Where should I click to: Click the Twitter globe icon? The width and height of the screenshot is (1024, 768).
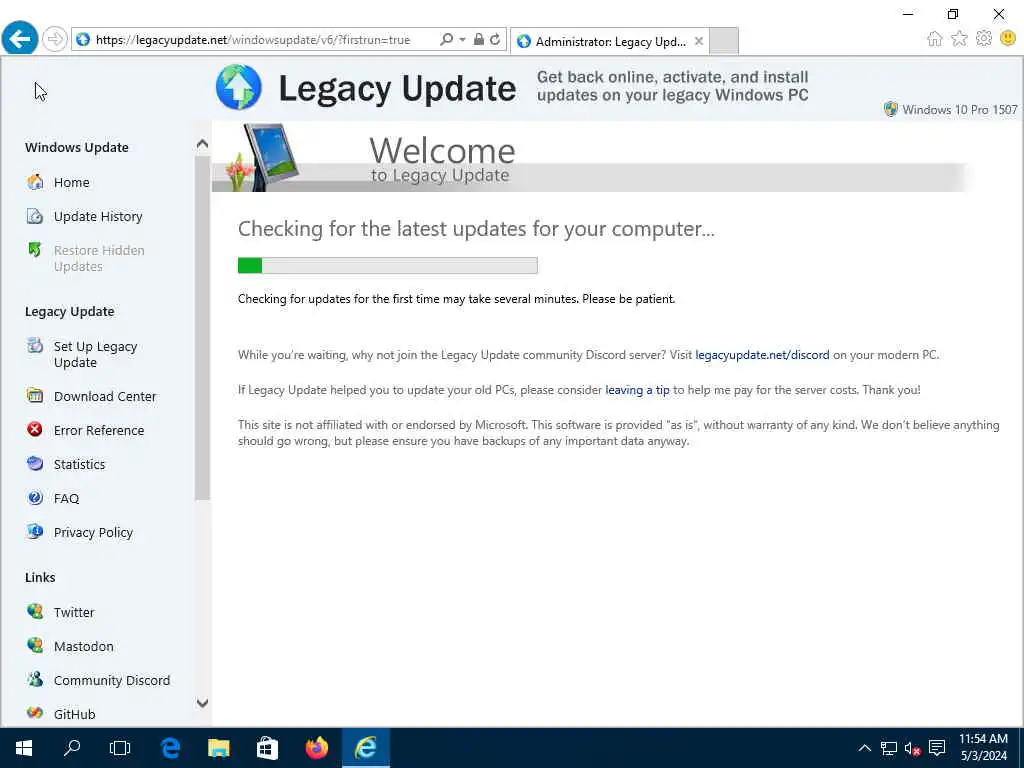pyautogui.click(x=35, y=611)
